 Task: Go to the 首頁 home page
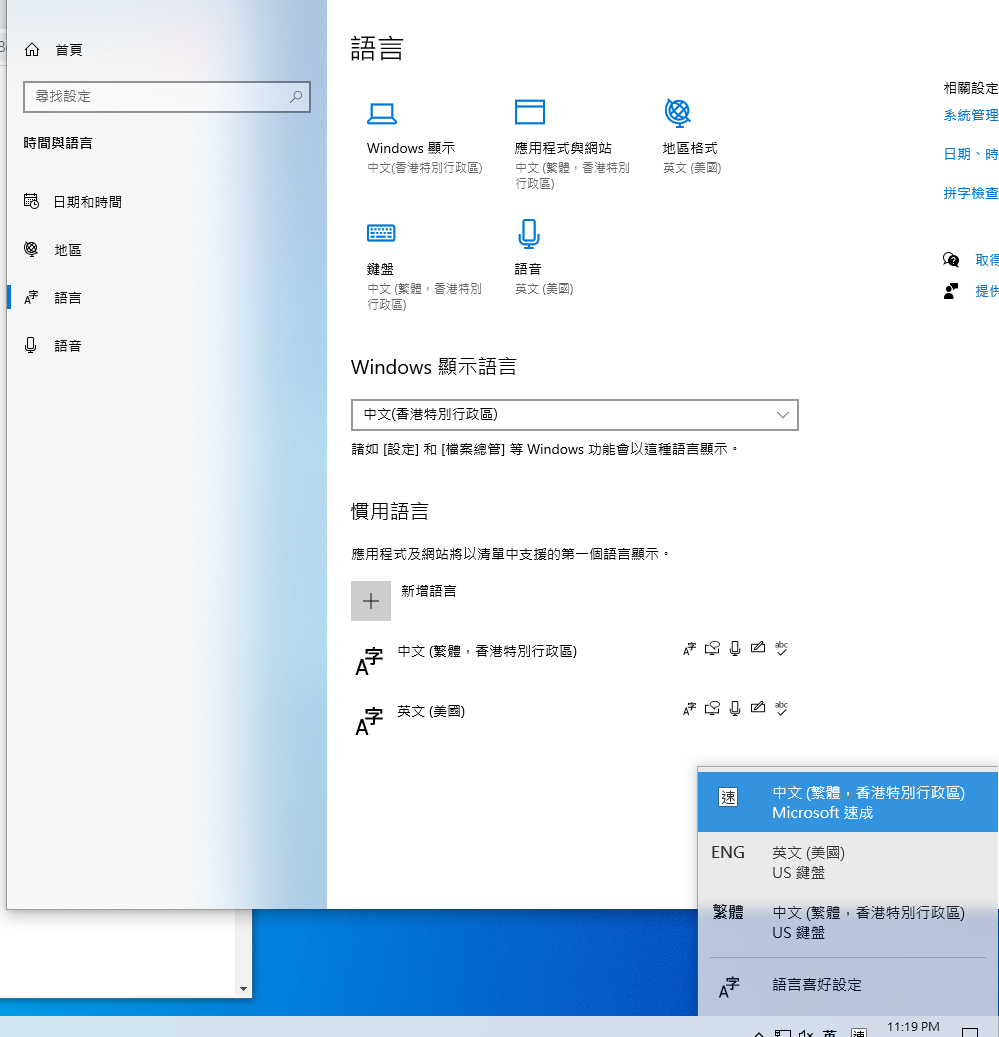(53, 50)
